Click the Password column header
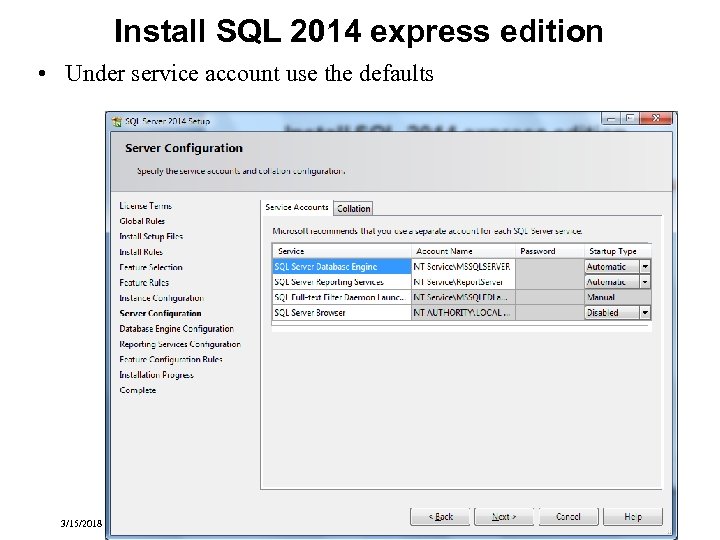 coord(550,251)
